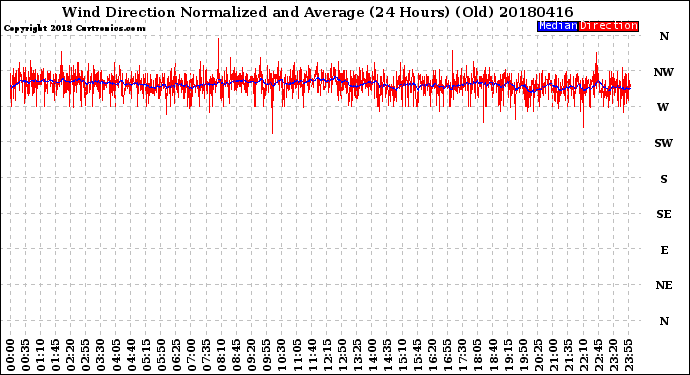The height and width of the screenshot is (375, 690).
Task: Click the 14:00 time label
Action: point(372,355)
